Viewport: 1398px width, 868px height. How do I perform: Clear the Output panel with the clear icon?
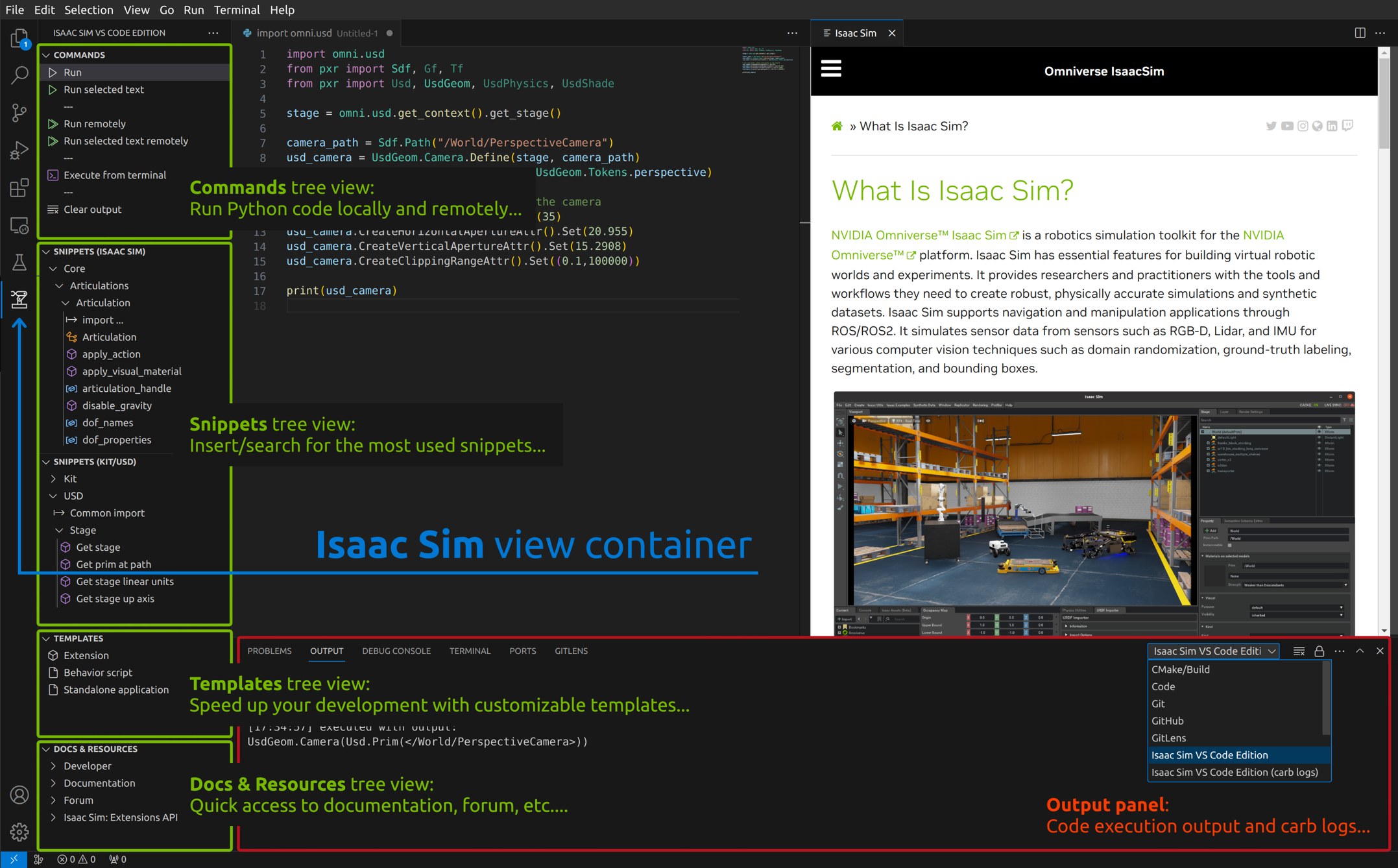coord(1299,651)
